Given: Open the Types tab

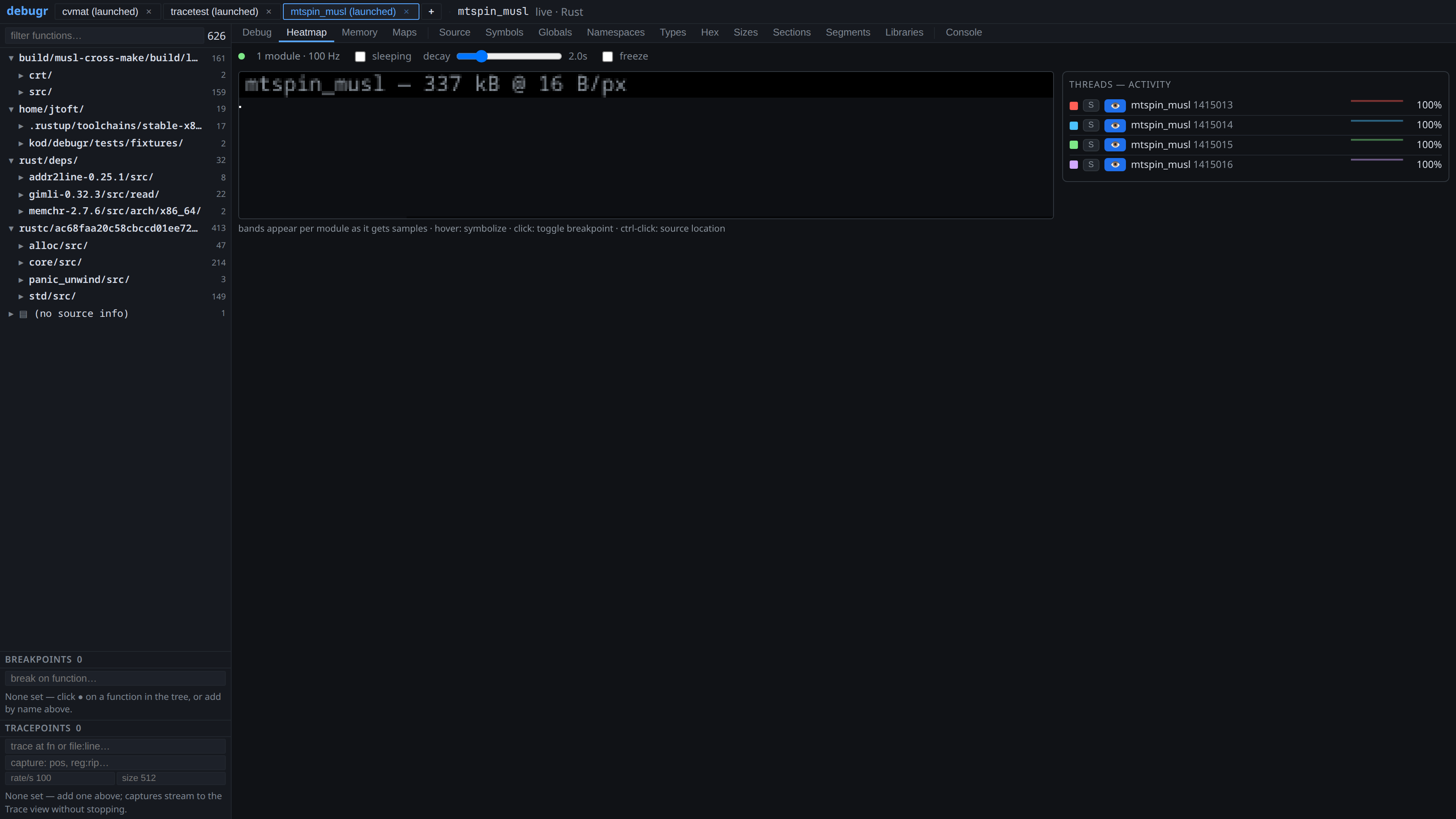Looking at the screenshot, I should 673,32.
